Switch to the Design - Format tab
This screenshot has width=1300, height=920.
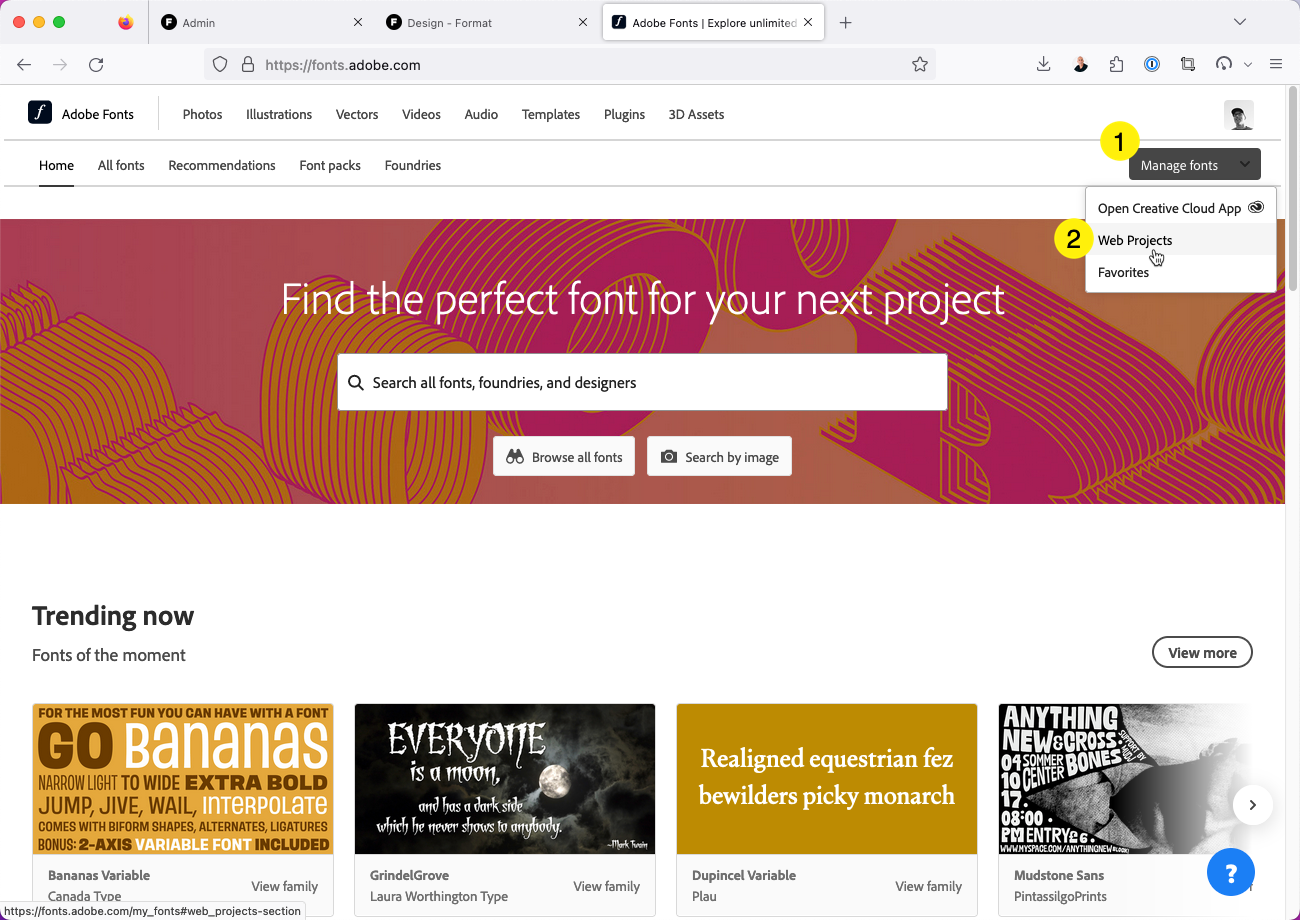coord(488,22)
